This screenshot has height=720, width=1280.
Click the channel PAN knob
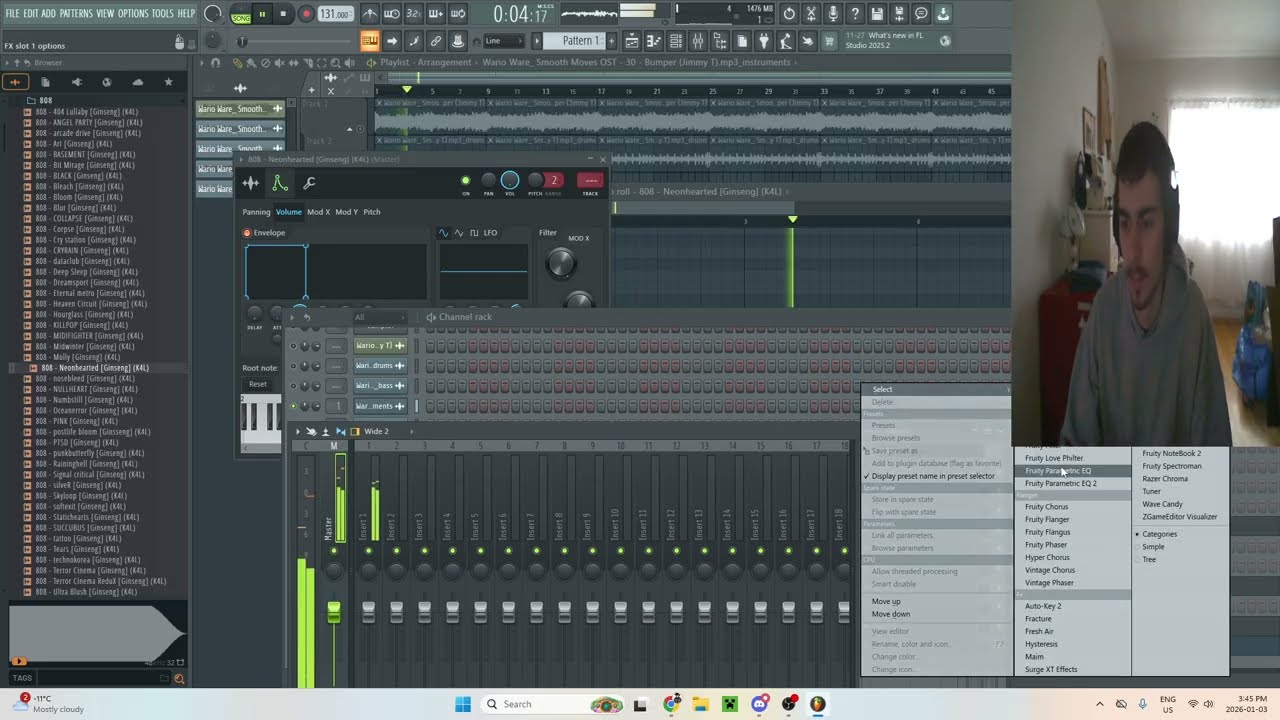[488, 180]
